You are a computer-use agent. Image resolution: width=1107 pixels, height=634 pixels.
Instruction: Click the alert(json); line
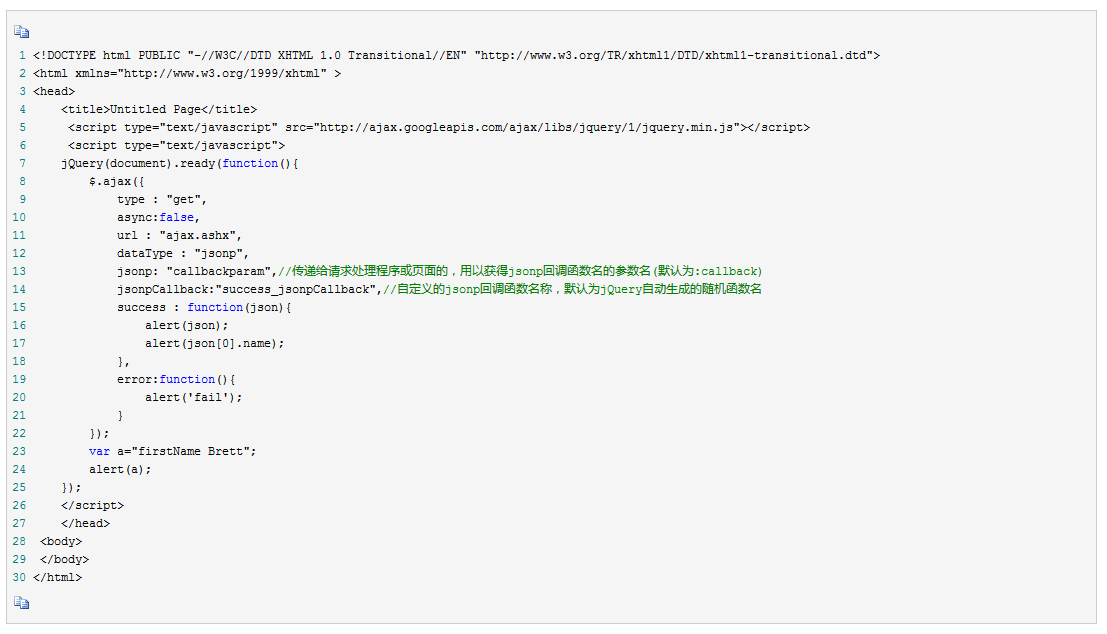coord(187,325)
